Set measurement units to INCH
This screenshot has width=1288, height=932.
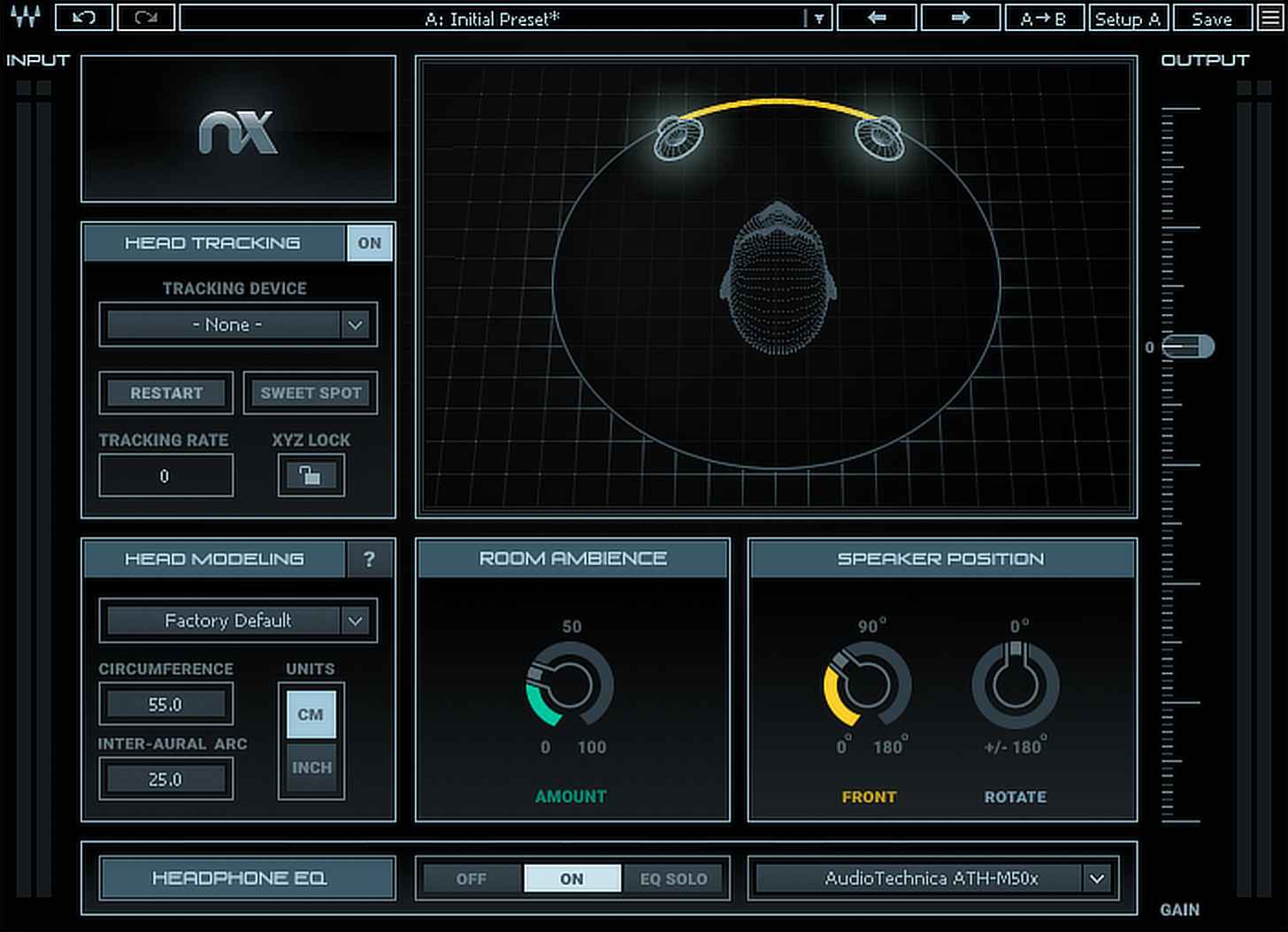tap(310, 767)
